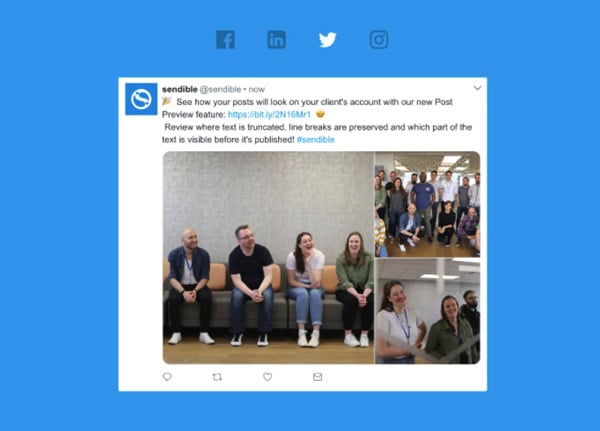Switch to the Instagram preview icon
Screen dimensions: 600x431
[x=379, y=39]
